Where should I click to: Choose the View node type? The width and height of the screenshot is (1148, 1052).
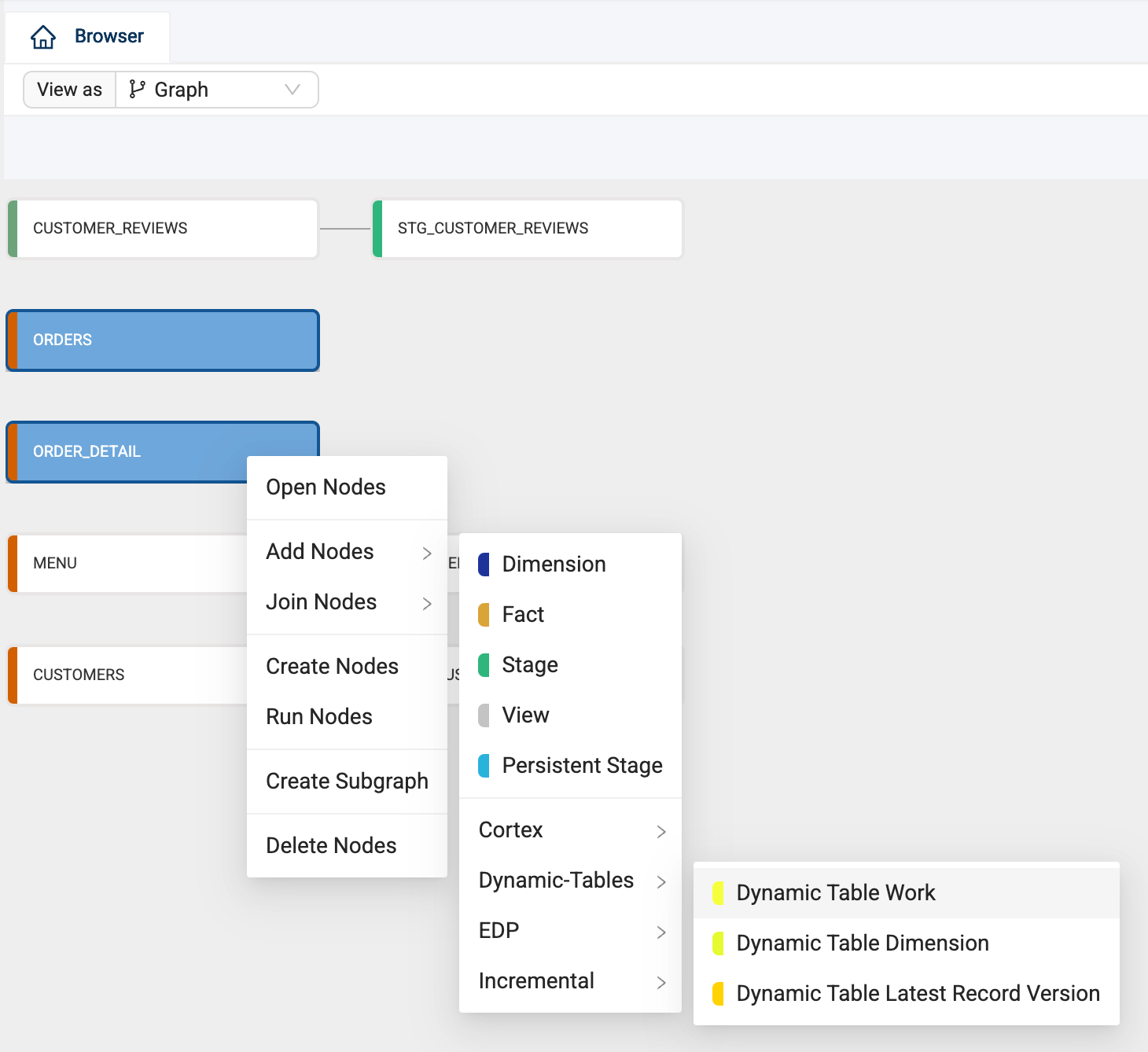(x=525, y=715)
